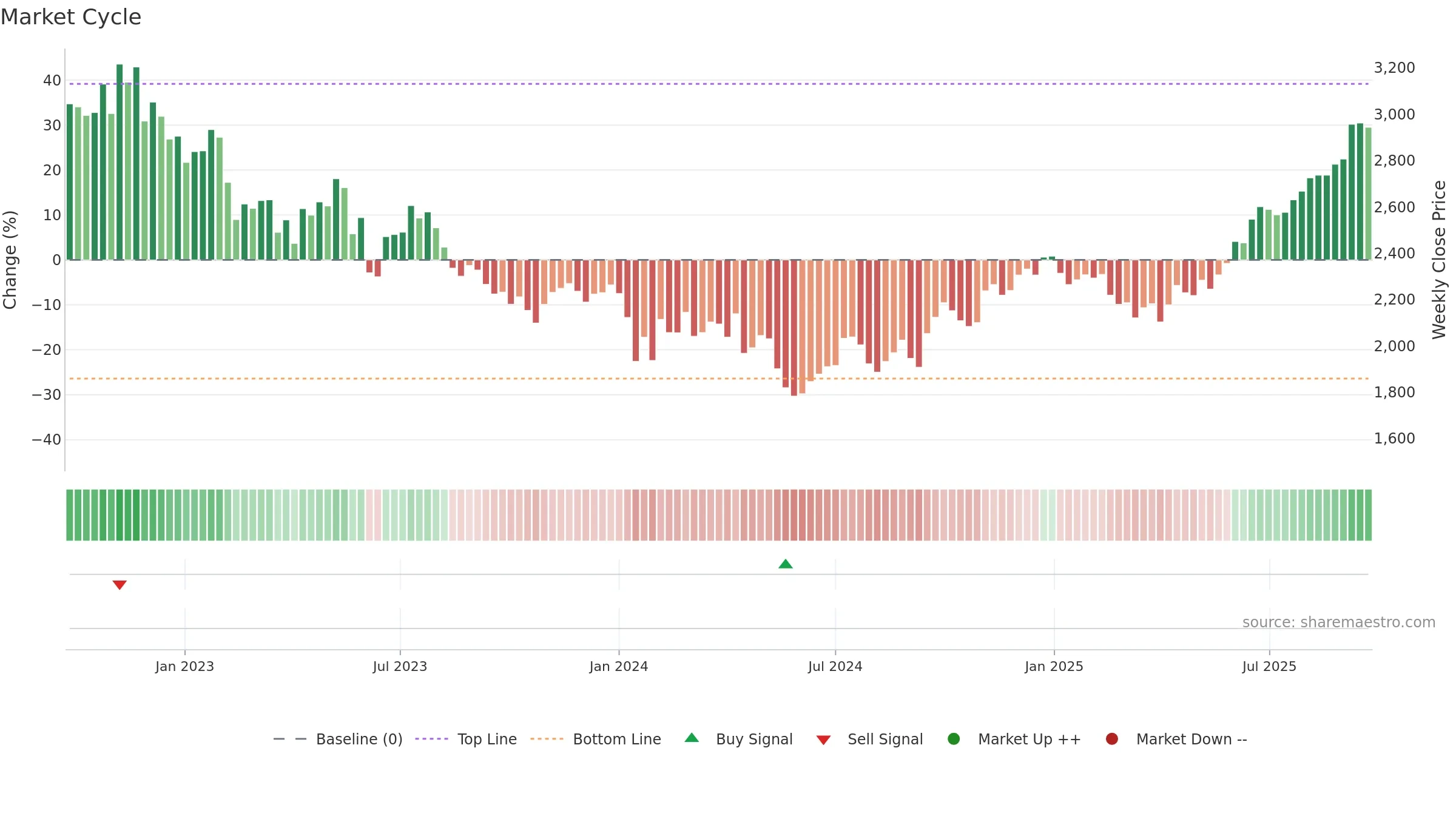Click the green triangle icon in the legend
The image size is (1456, 819).
tap(692, 738)
